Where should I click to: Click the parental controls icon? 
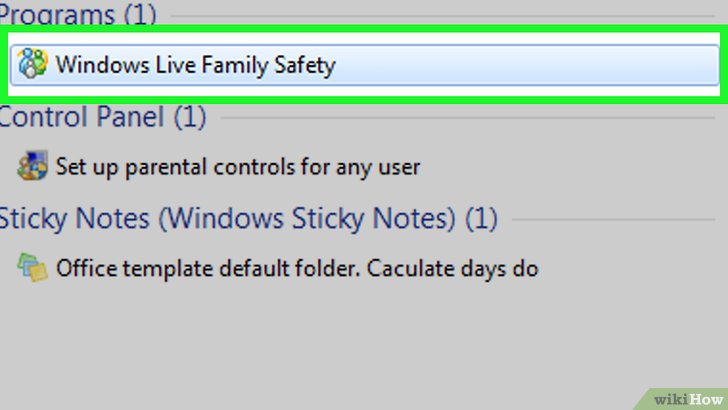(x=34, y=166)
